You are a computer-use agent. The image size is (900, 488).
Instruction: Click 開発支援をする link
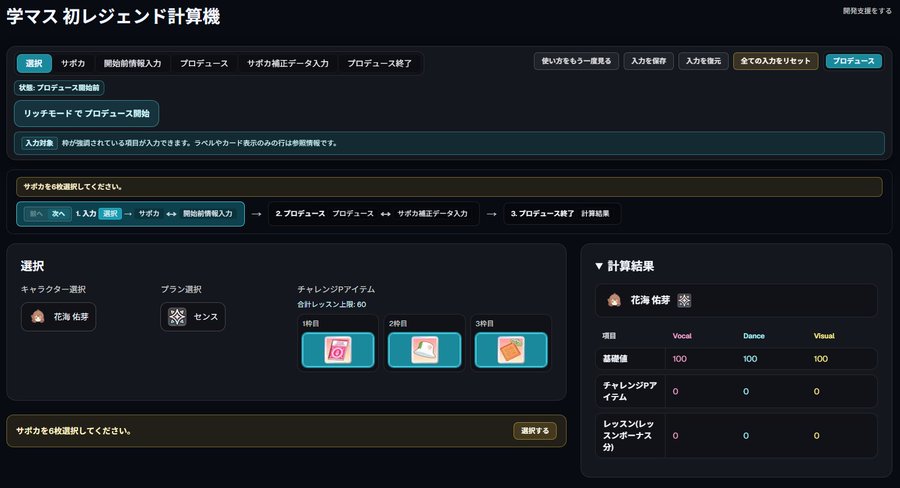click(867, 11)
